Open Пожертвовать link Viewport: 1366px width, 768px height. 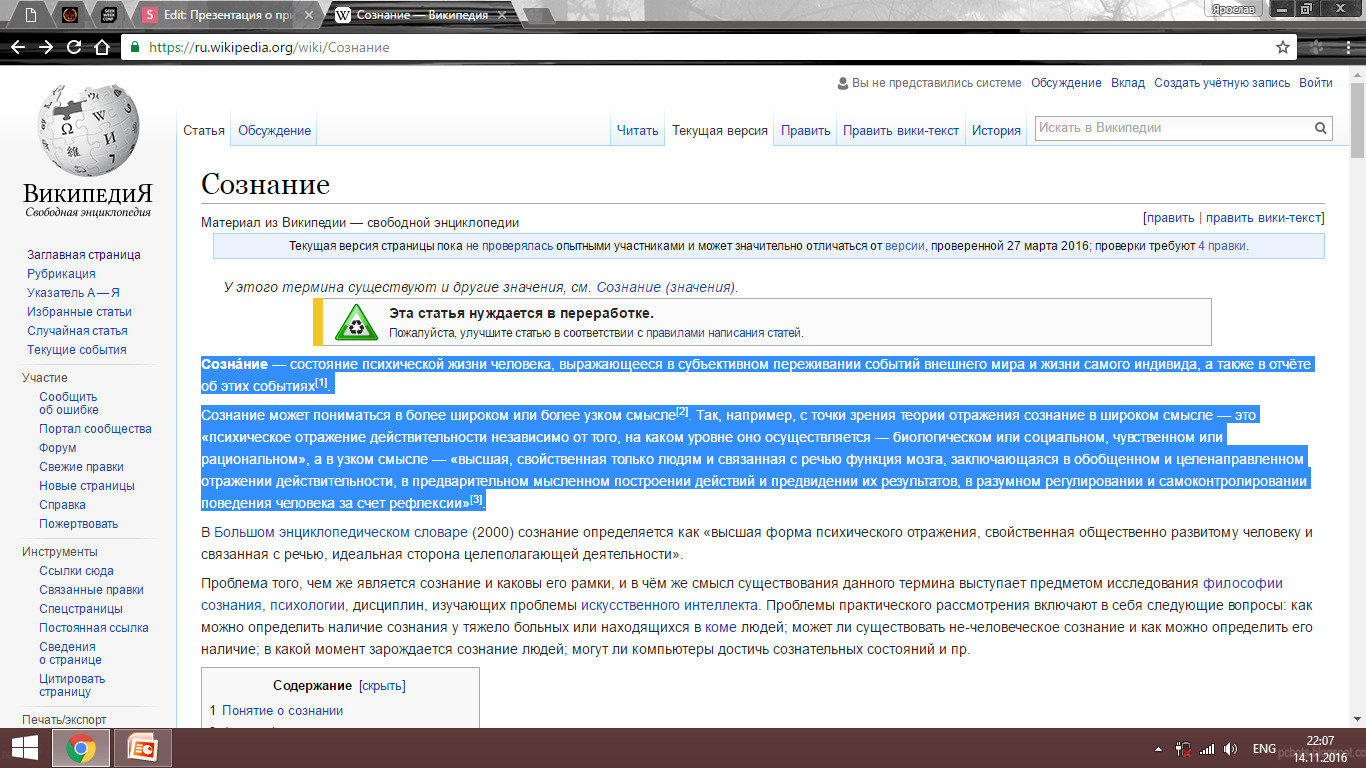pos(78,524)
